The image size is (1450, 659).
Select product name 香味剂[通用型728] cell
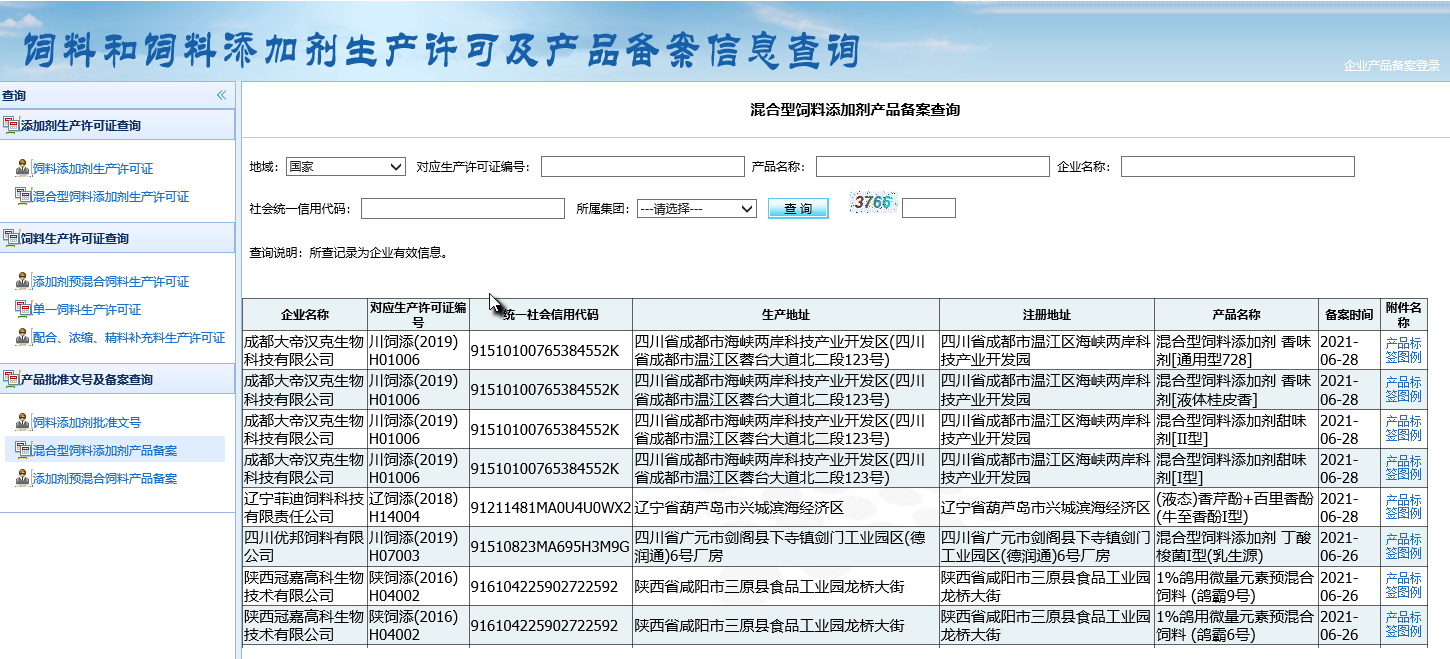click(1236, 350)
